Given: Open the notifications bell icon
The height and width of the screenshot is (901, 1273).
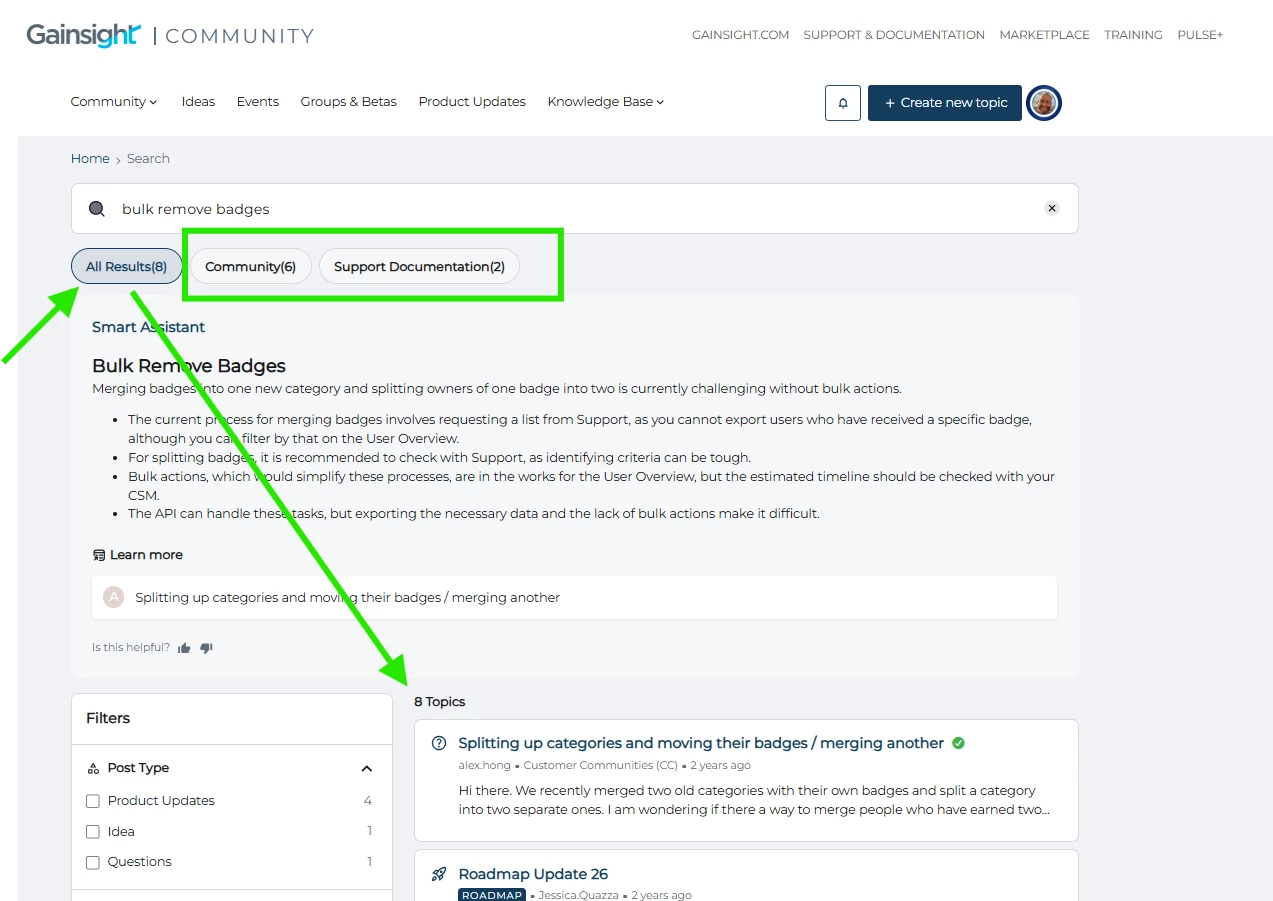Looking at the screenshot, I should (x=843, y=103).
